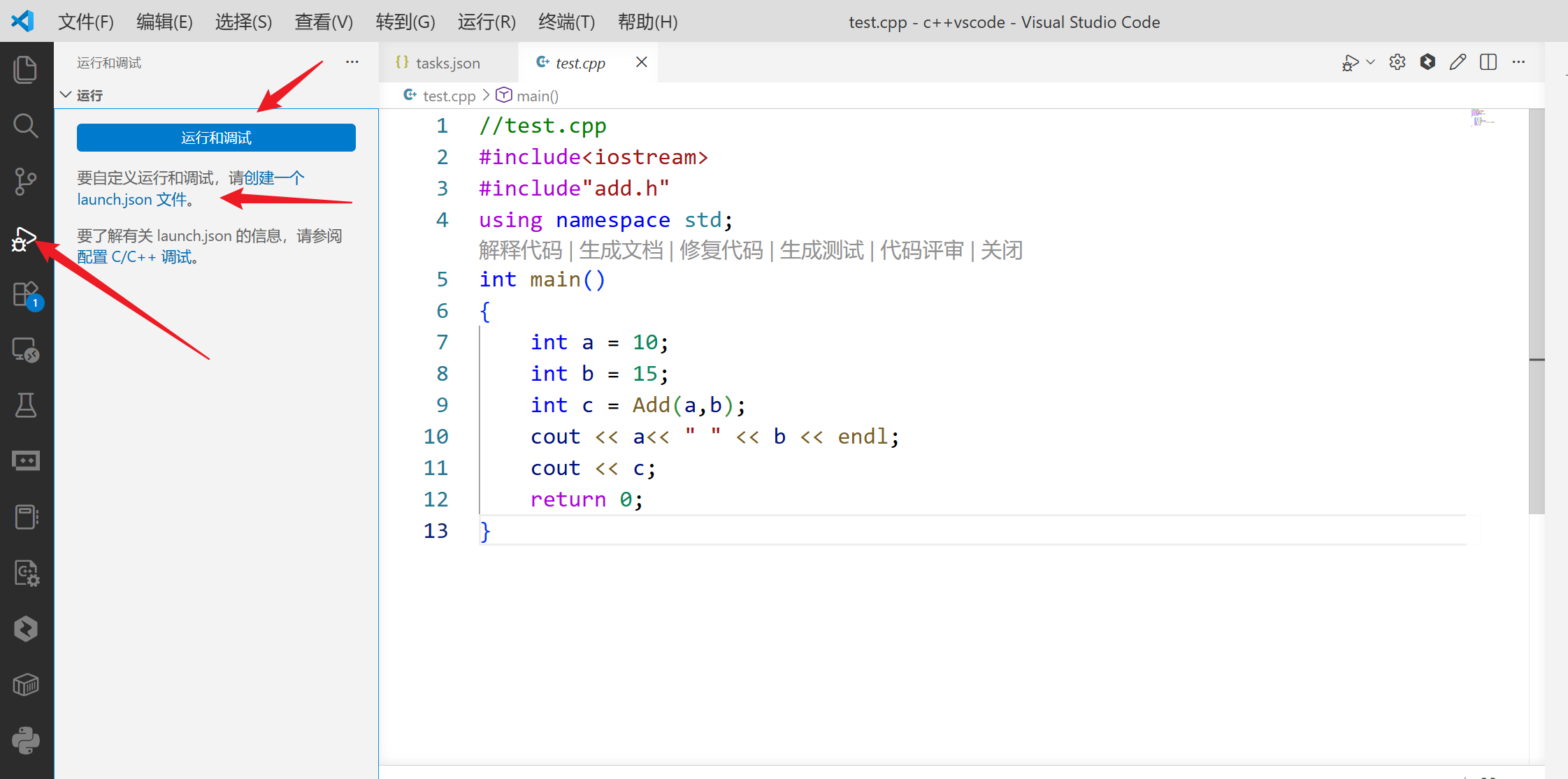The width and height of the screenshot is (1568, 779).
Task: Click the hexagon assistant icon in editor toolbar
Action: [x=1427, y=62]
